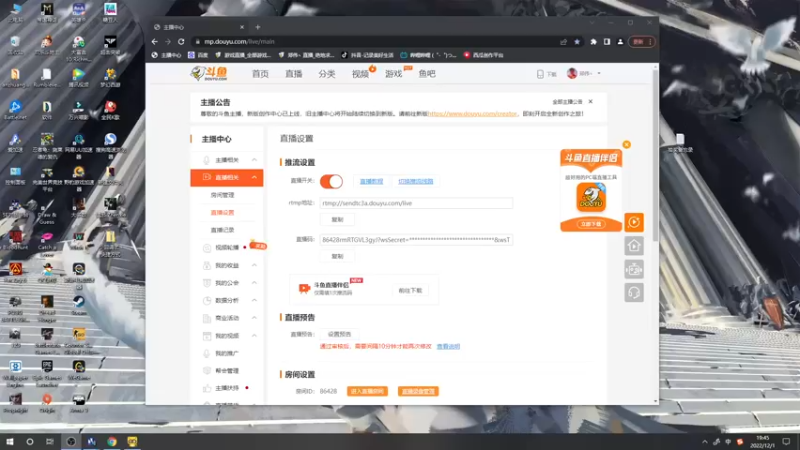Click the link right of 直播教程
This screenshot has width=800, height=450.
[416, 181]
